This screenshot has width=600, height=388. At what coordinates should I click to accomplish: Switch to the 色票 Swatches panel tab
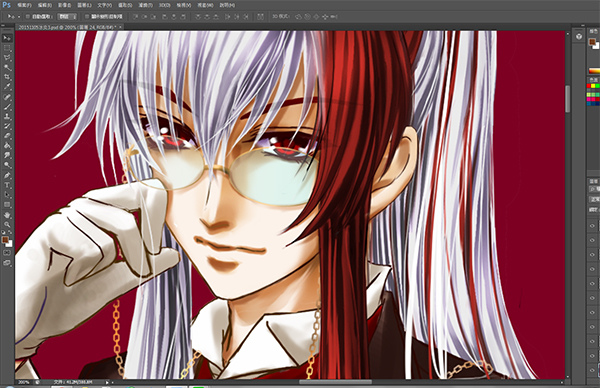point(593,80)
